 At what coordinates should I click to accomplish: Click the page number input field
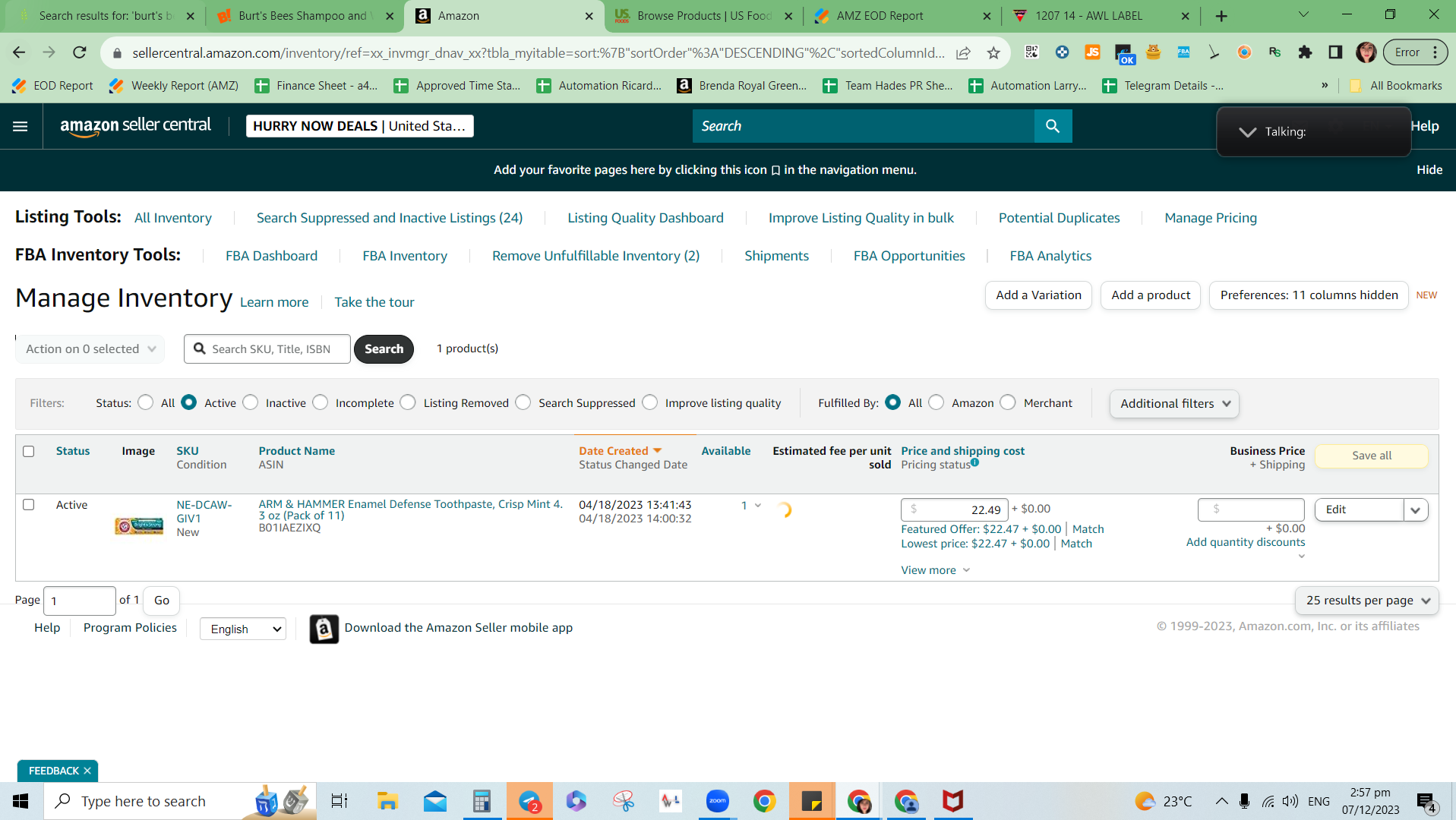click(x=80, y=601)
